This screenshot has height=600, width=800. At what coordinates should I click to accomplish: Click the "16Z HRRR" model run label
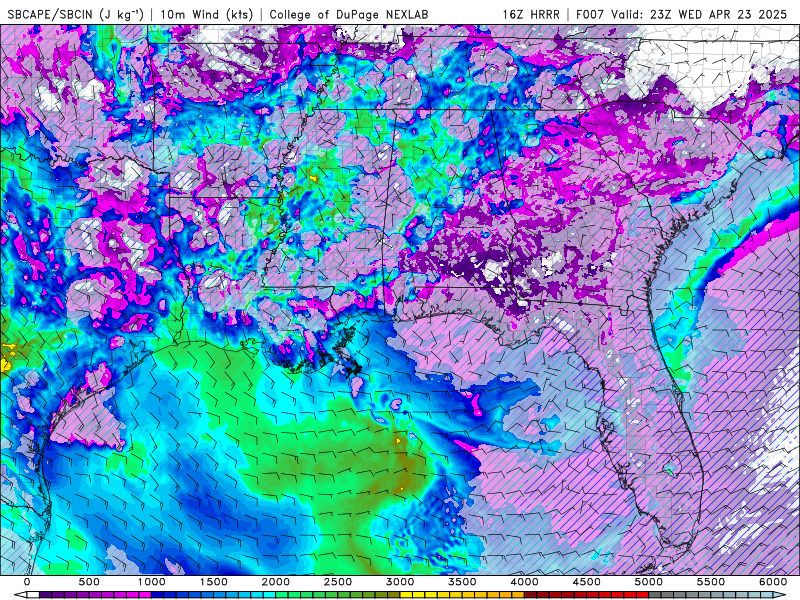tap(531, 15)
